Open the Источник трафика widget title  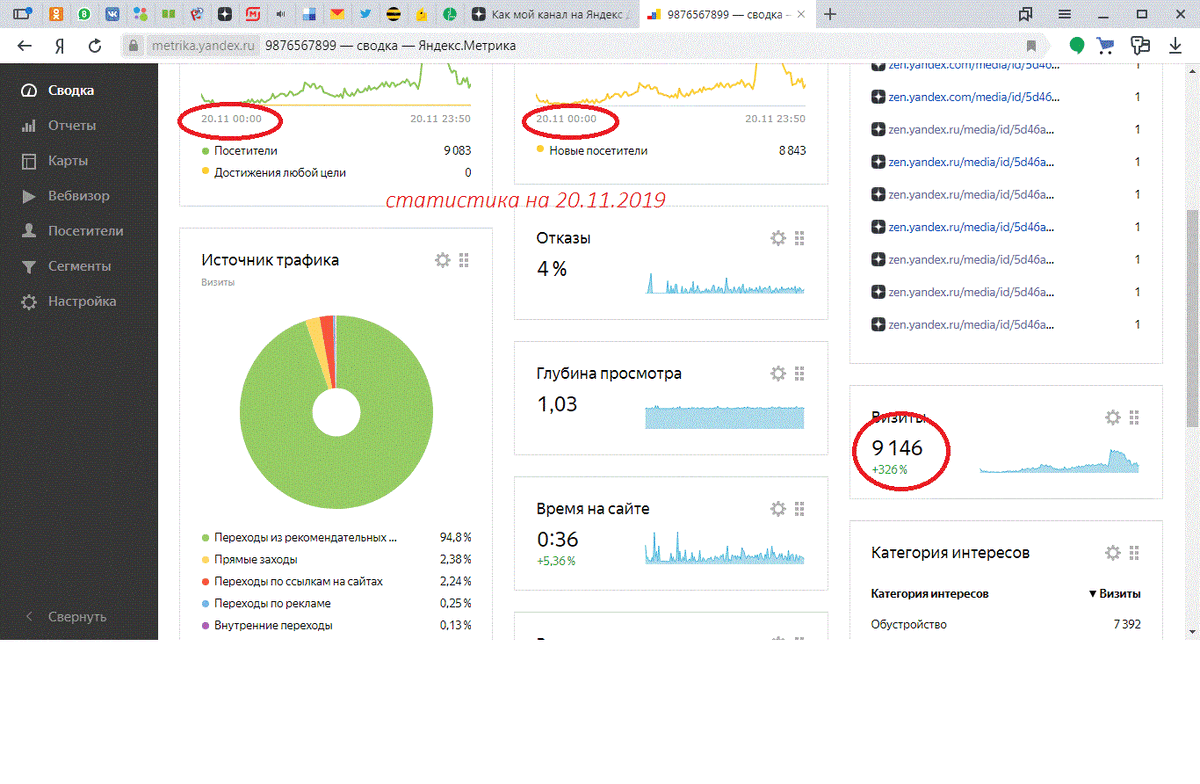[270, 260]
